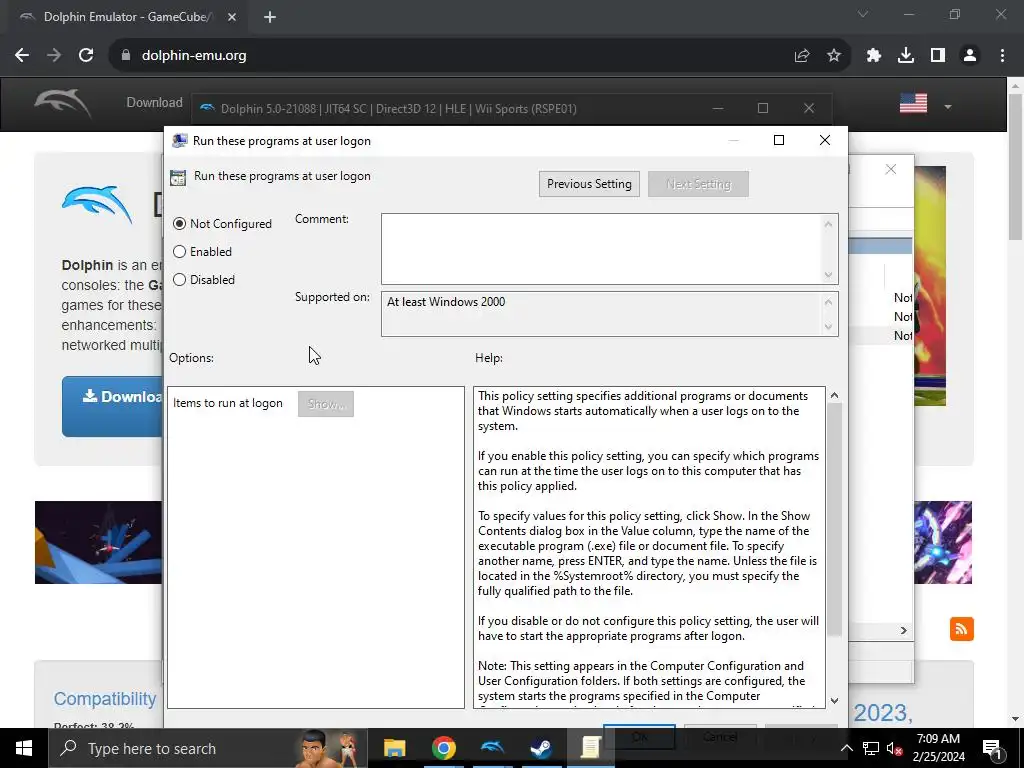Open the Chrome profile icon
Screen dimensions: 1024x768
970,56
